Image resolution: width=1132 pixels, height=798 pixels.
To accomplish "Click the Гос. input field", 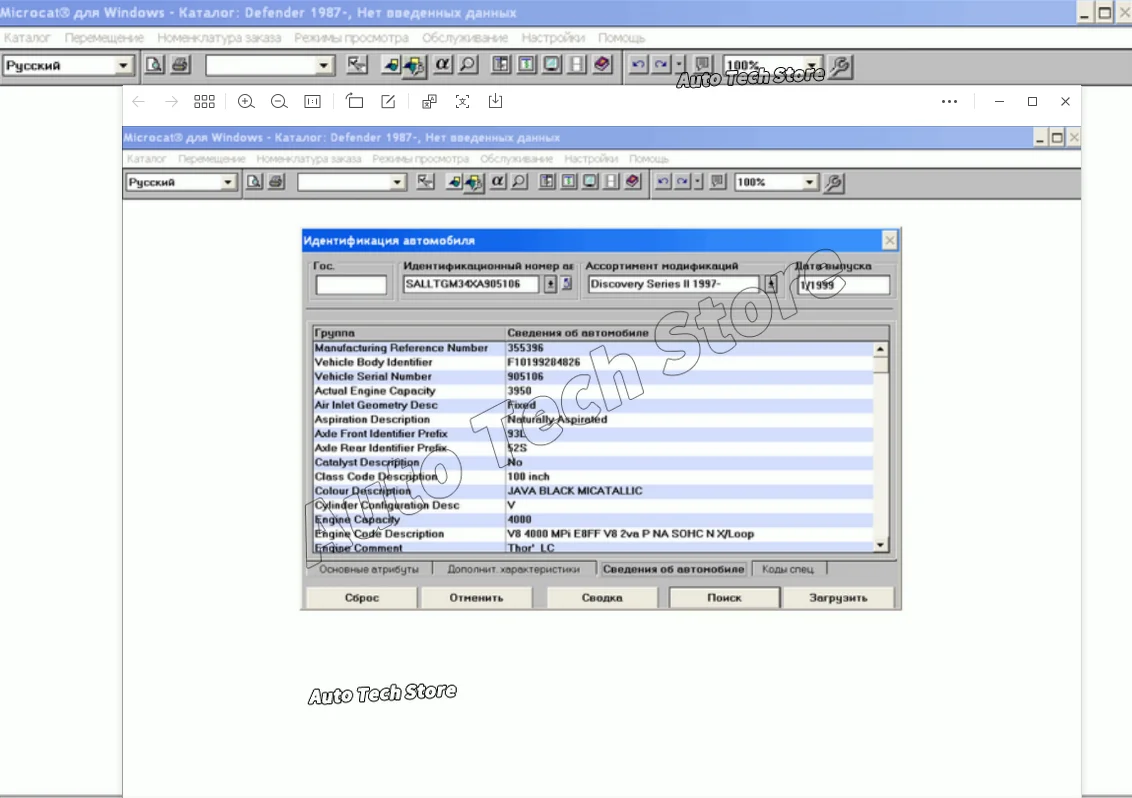I will pyautogui.click(x=351, y=285).
